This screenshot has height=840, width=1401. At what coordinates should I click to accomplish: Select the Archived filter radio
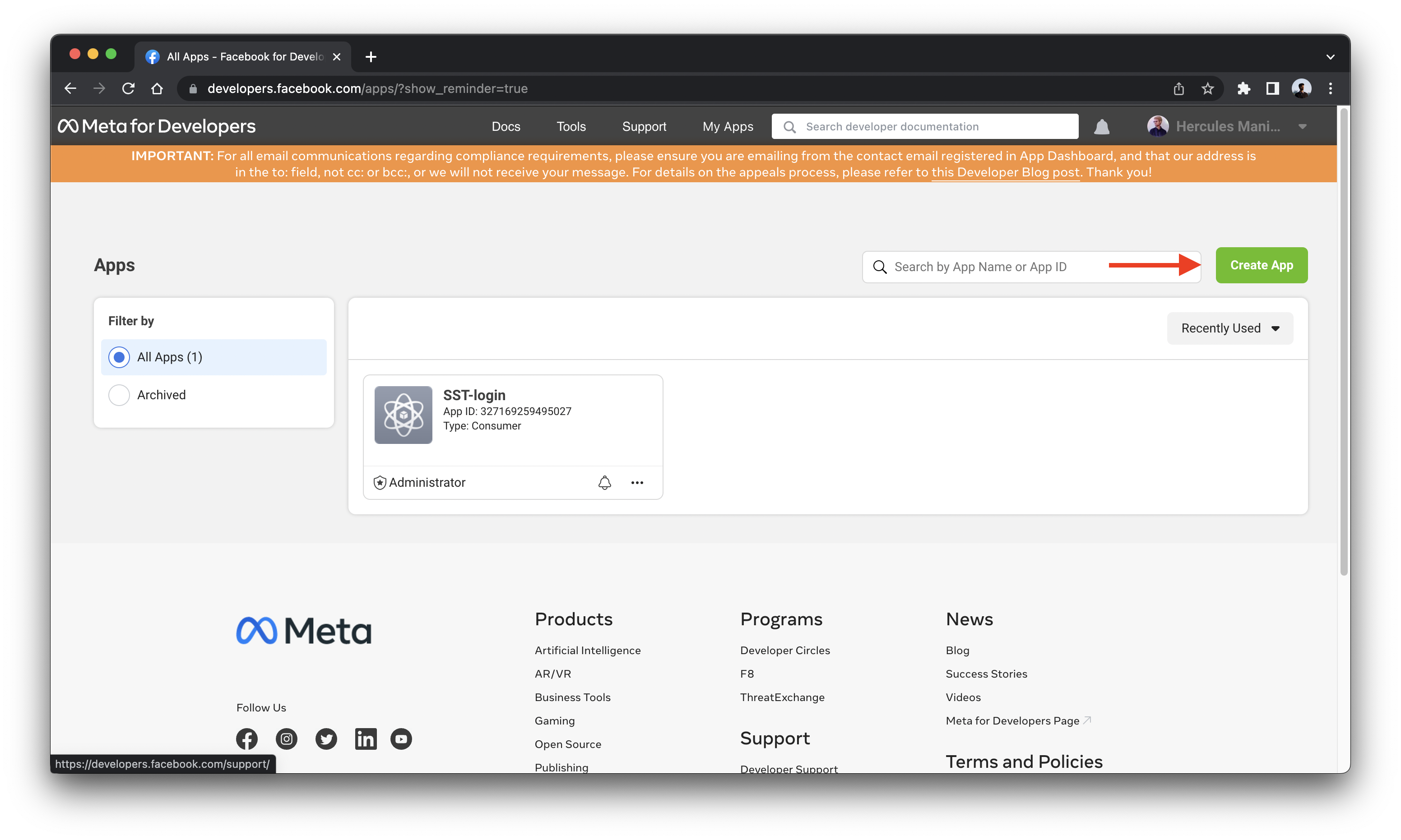[119, 395]
